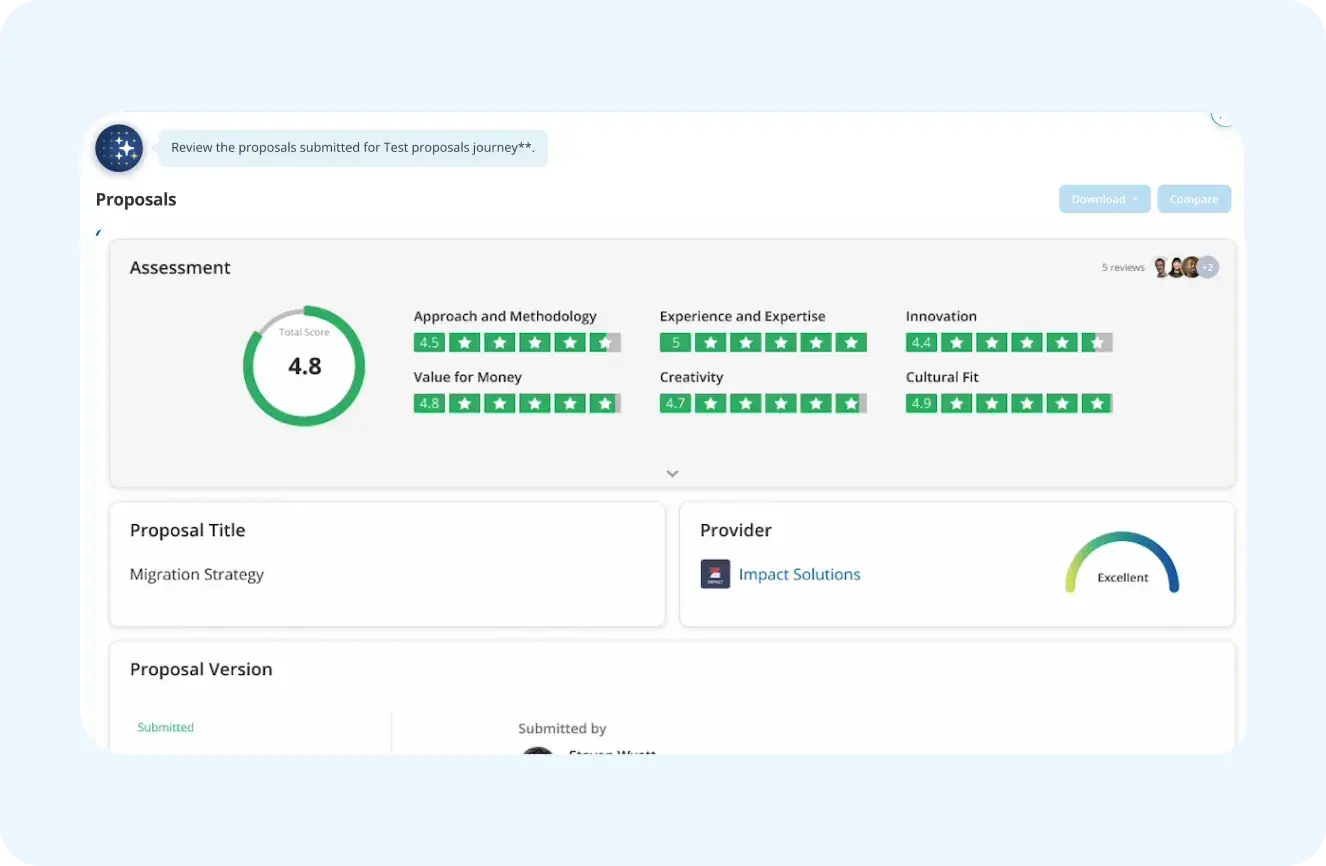Open the Impact Solutions provider link
Image resolution: width=1326 pixels, height=866 pixels.
coord(799,574)
